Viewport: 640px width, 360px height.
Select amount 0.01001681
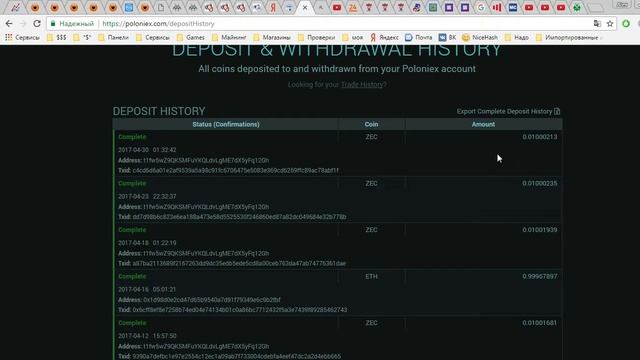coord(540,323)
